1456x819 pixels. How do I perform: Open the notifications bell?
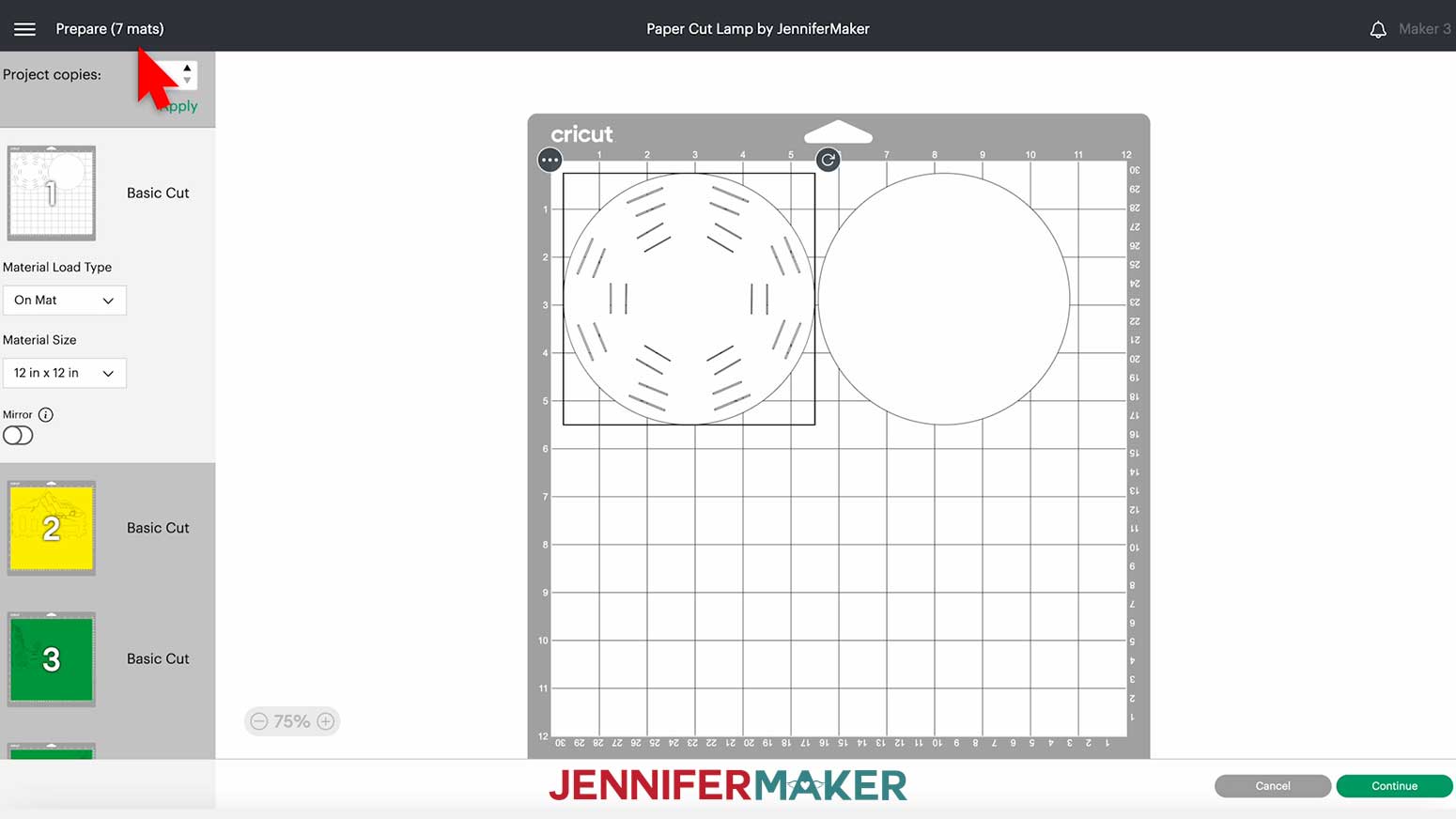(1378, 29)
